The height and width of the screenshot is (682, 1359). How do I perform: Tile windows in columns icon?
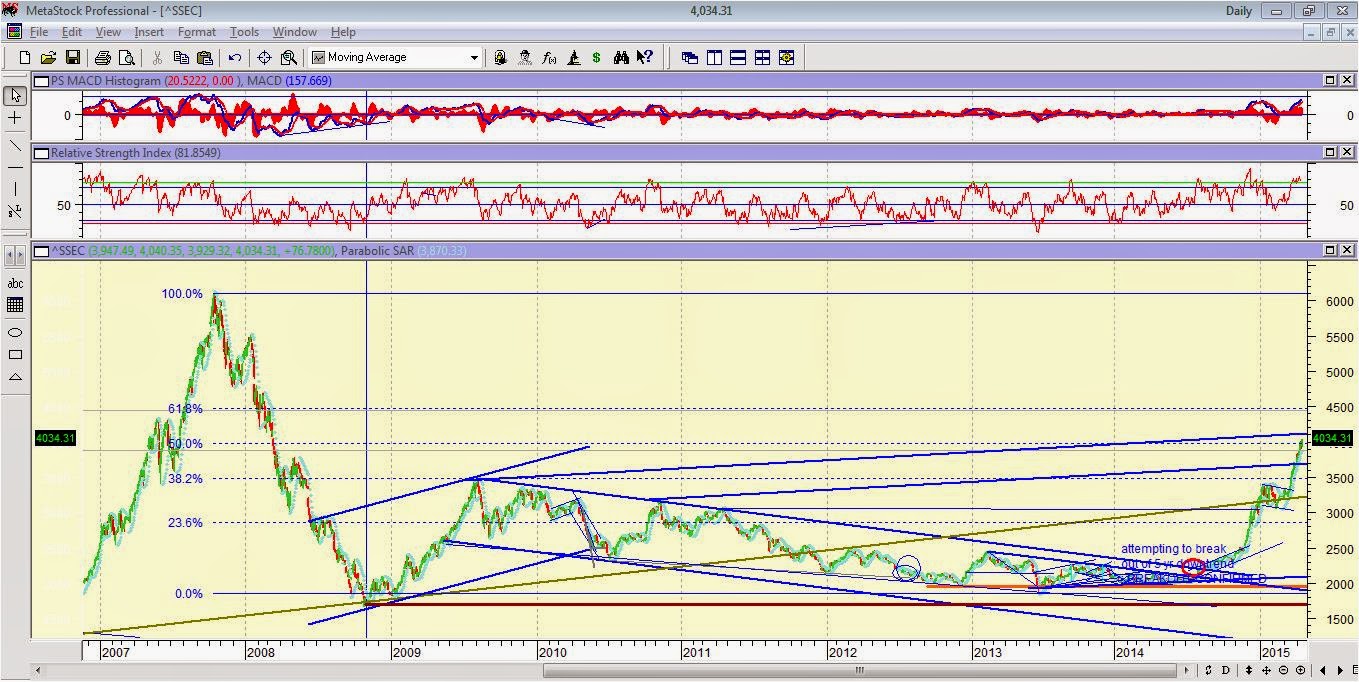pos(714,58)
